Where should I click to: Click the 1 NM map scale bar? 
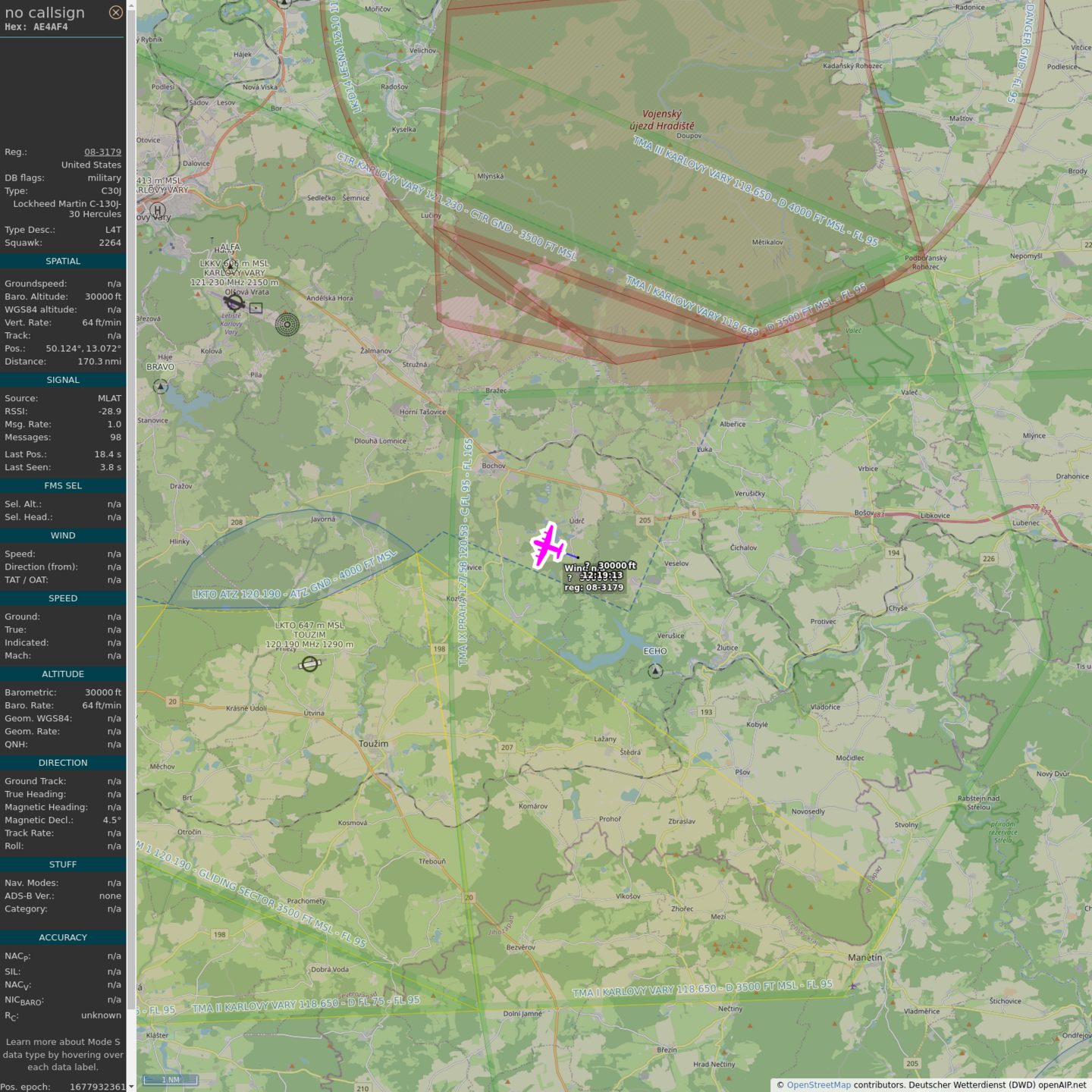point(171,1080)
